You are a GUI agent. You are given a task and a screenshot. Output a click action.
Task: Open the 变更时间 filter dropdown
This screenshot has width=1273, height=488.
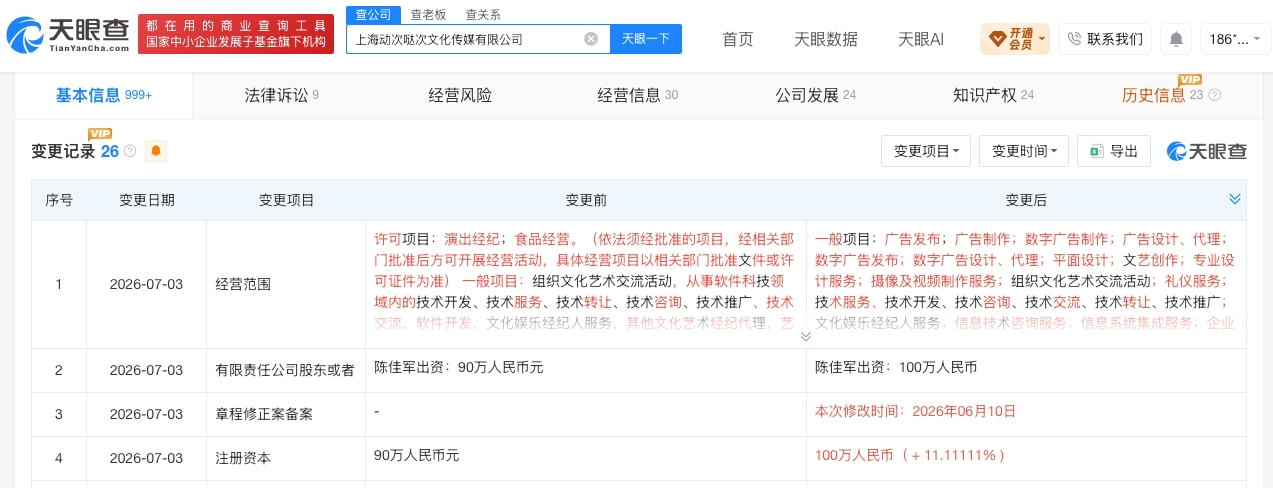[1024, 151]
